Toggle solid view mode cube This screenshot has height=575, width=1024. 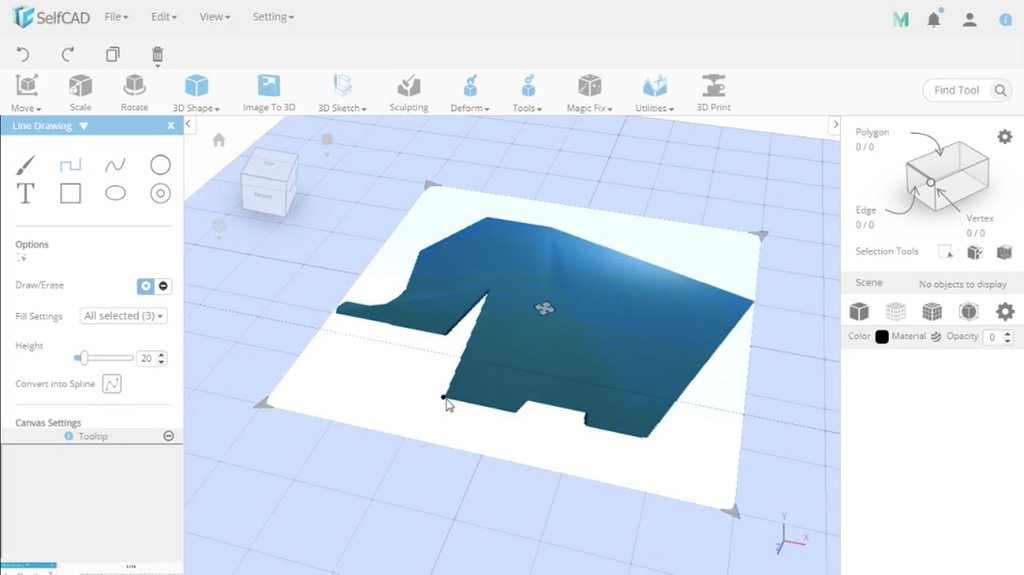click(859, 312)
